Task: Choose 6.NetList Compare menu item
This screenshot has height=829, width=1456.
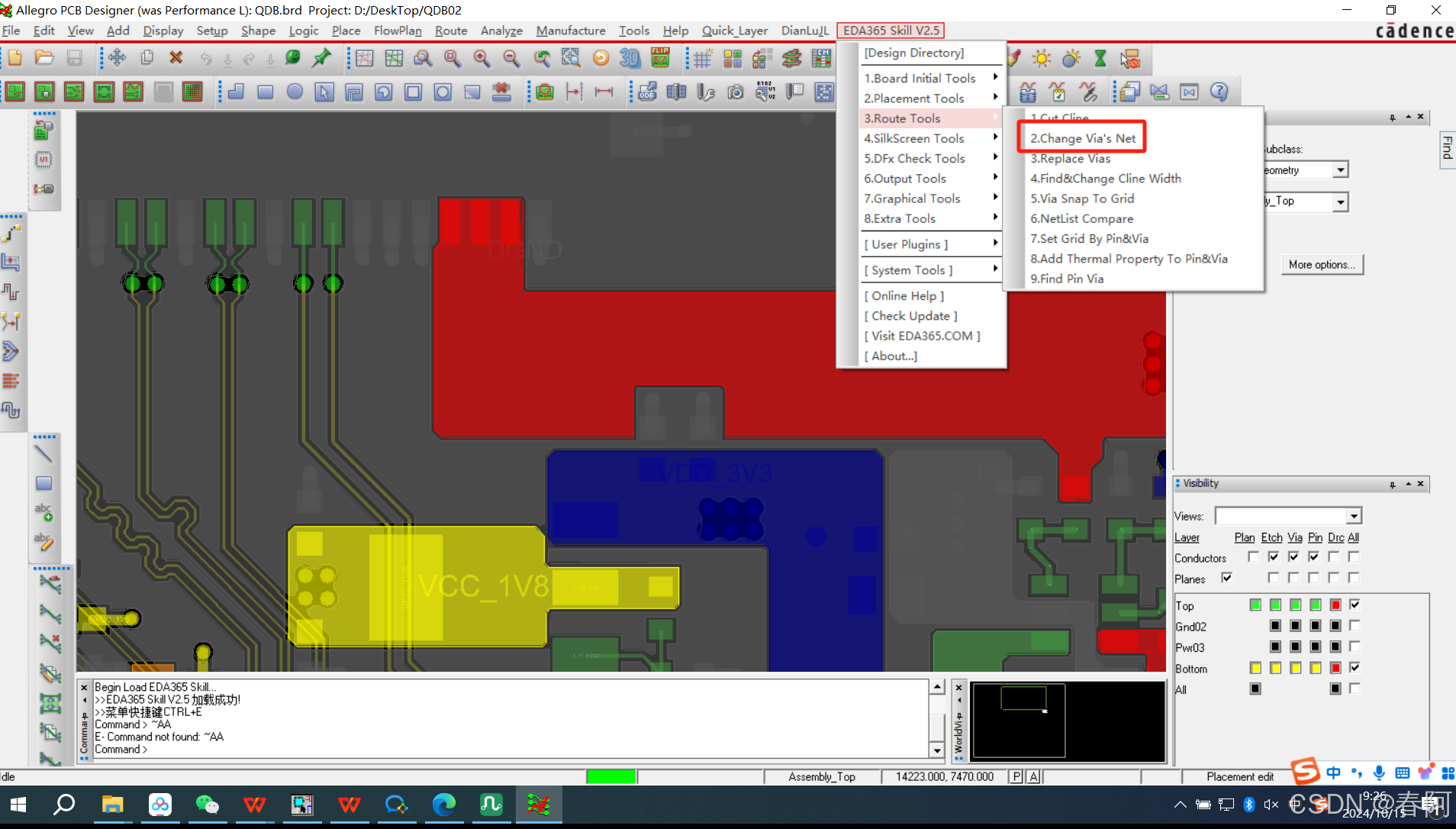Action: point(1081,218)
